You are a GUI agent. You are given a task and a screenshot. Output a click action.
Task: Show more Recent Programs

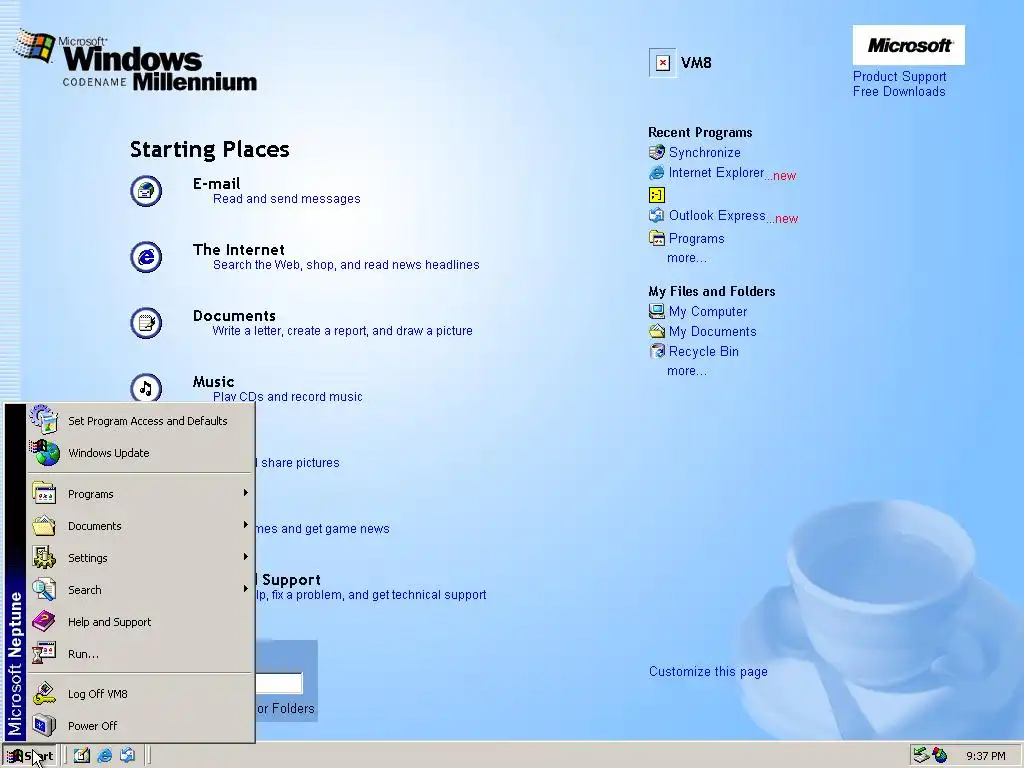(x=686, y=258)
